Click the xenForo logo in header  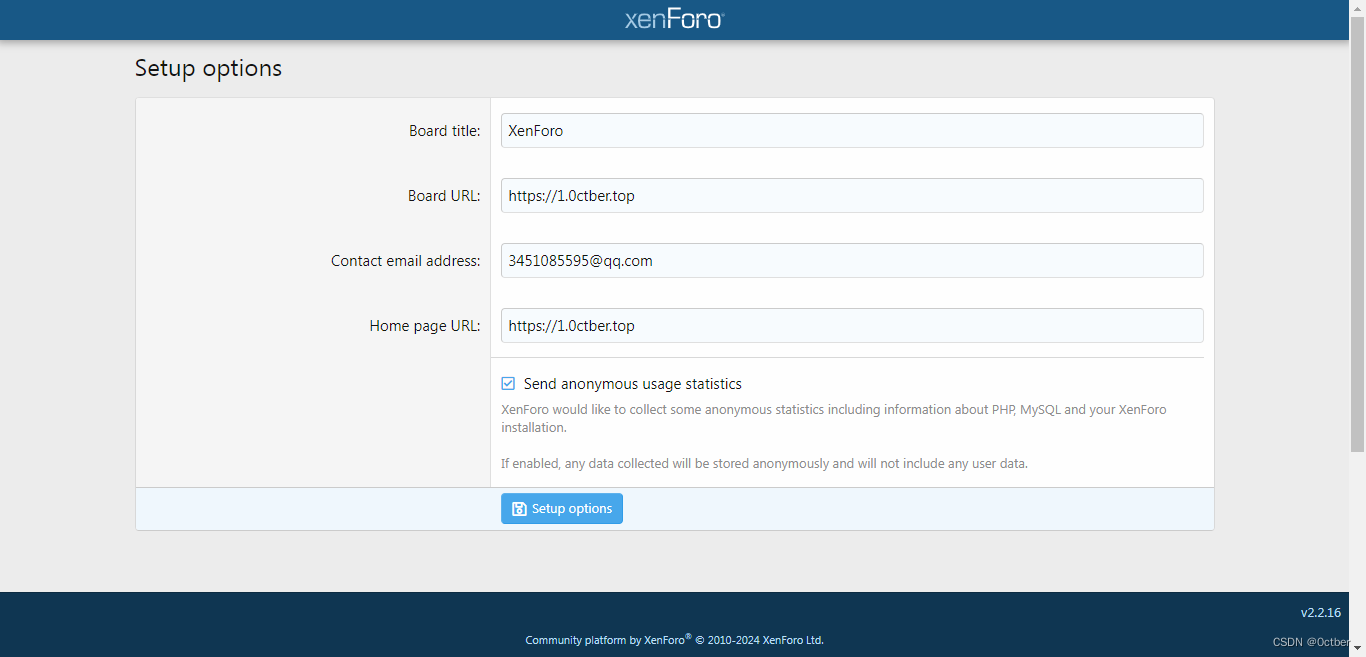(x=674, y=19)
